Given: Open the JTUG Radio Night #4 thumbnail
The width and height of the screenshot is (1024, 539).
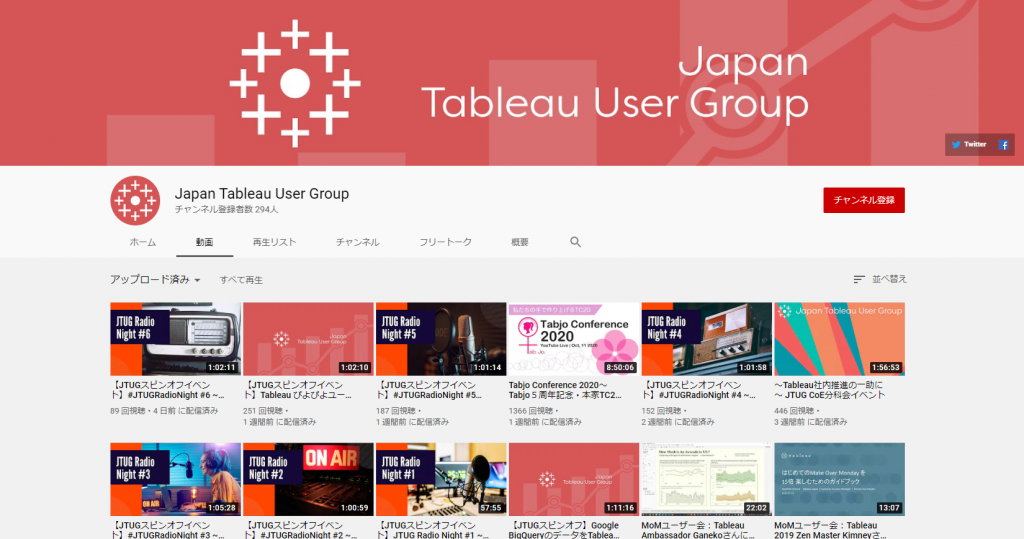Looking at the screenshot, I should click(707, 338).
